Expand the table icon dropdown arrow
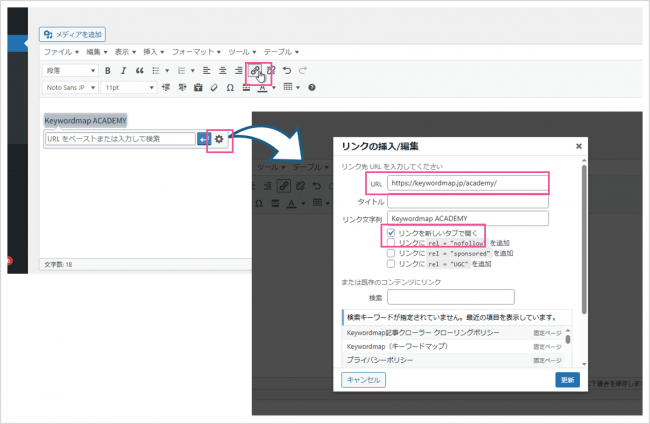The width and height of the screenshot is (650, 424). point(298,87)
